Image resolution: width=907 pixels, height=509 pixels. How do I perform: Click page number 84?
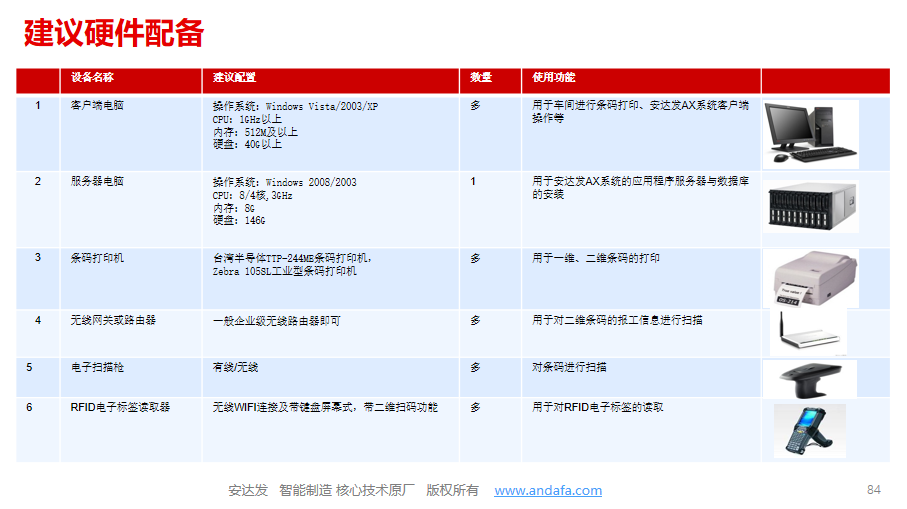pyautogui.click(x=873, y=489)
